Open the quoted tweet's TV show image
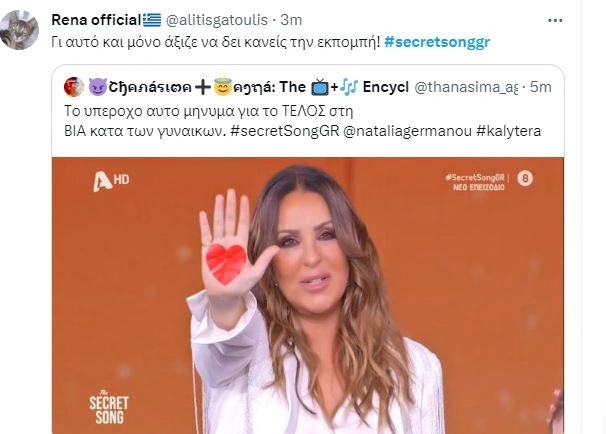 click(x=308, y=295)
